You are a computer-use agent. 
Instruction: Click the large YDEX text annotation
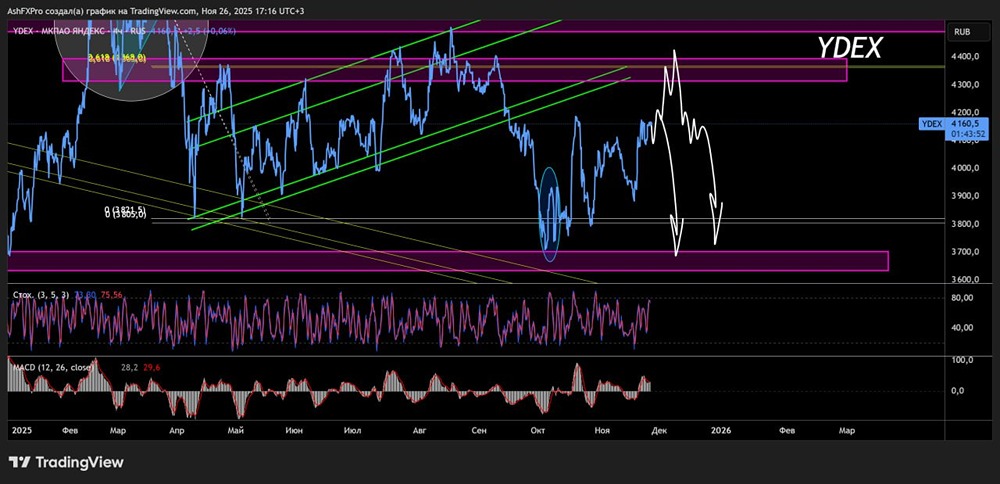(849, 48)
